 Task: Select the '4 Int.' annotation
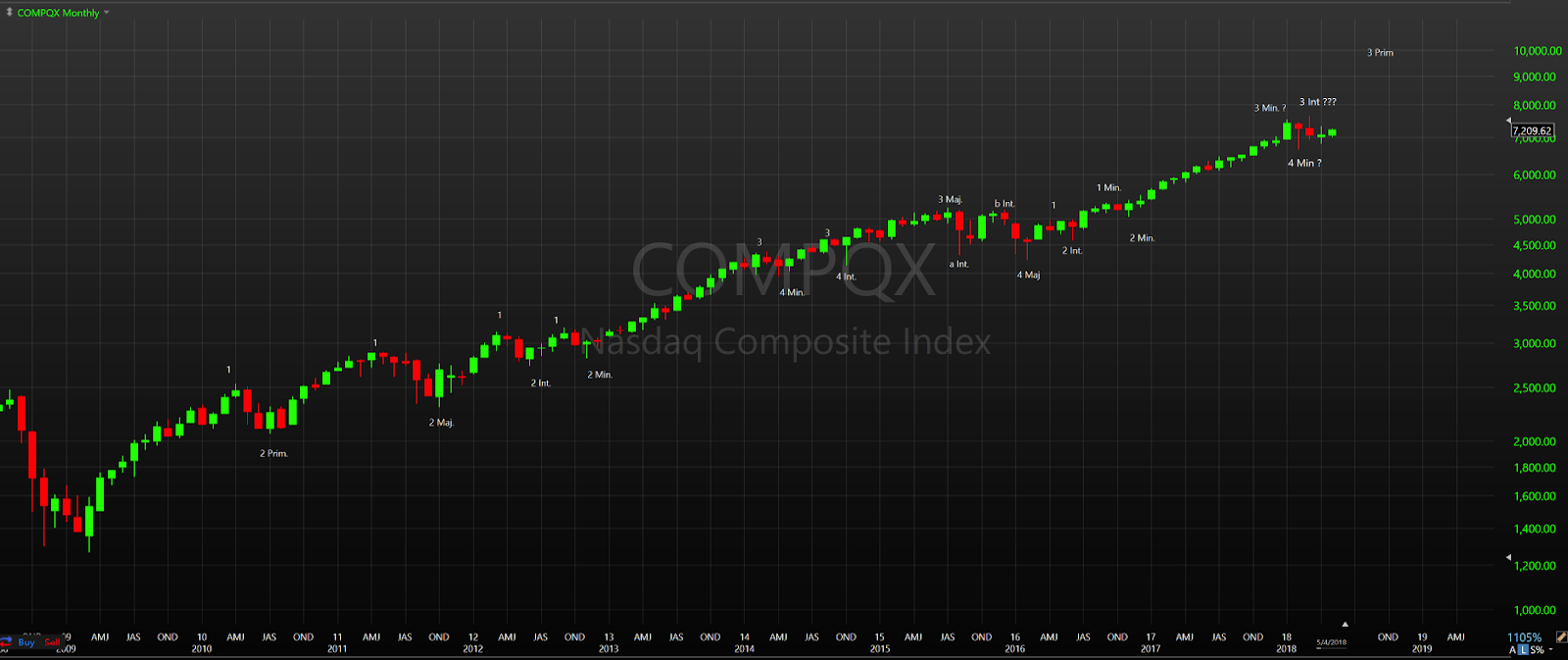(x=846, y=277)
